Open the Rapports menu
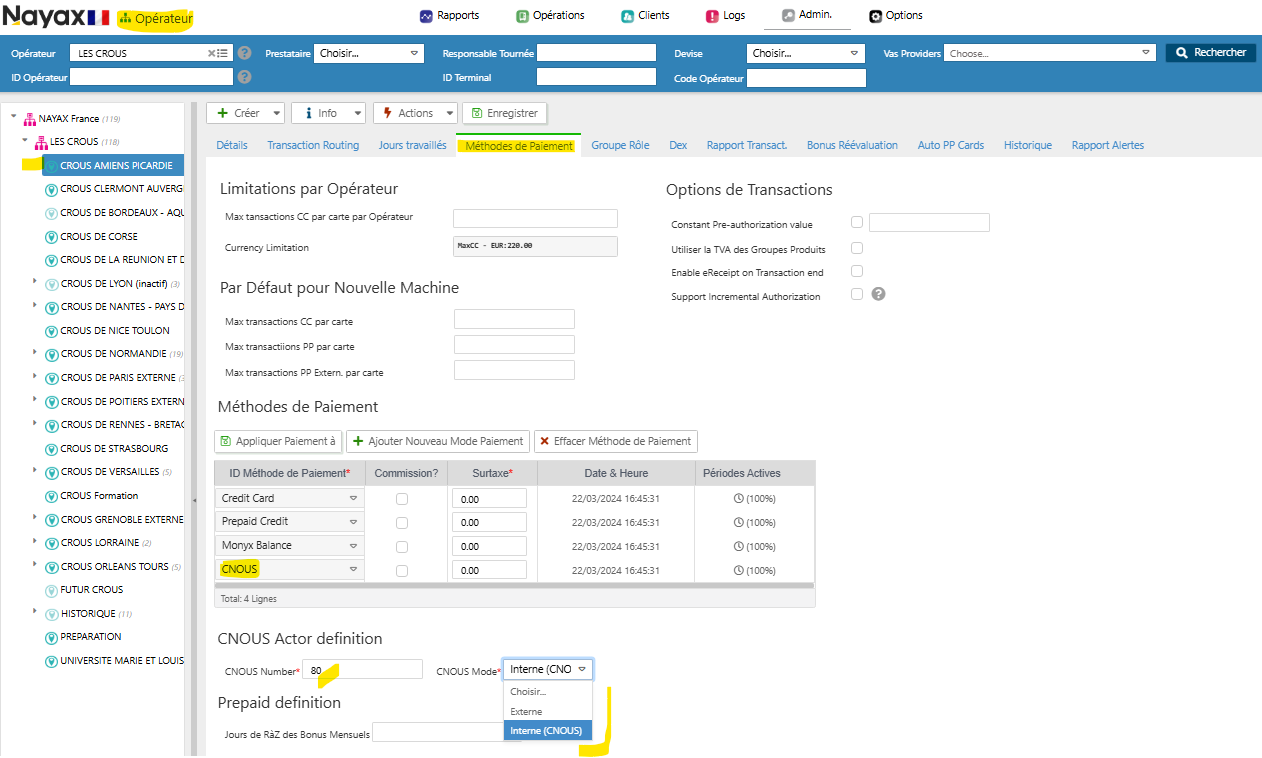Image resolution: width=1262 pixels, height=758 pixels. click(449, 15)
